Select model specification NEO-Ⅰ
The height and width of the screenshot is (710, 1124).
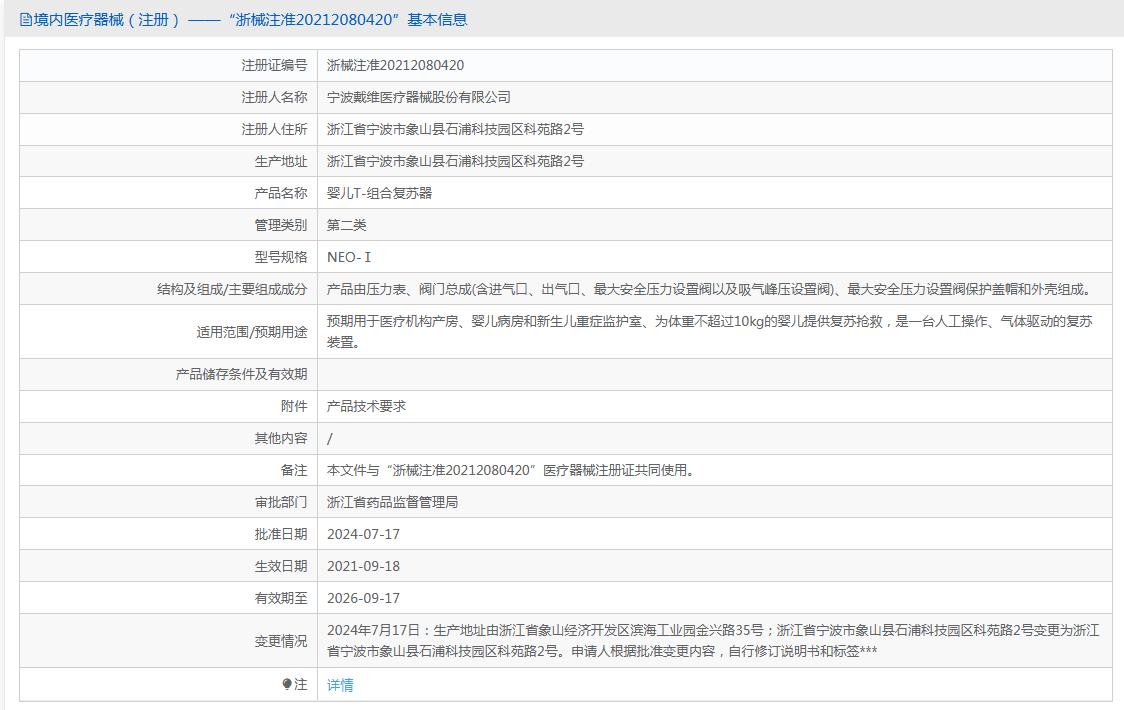pos(349,257)
